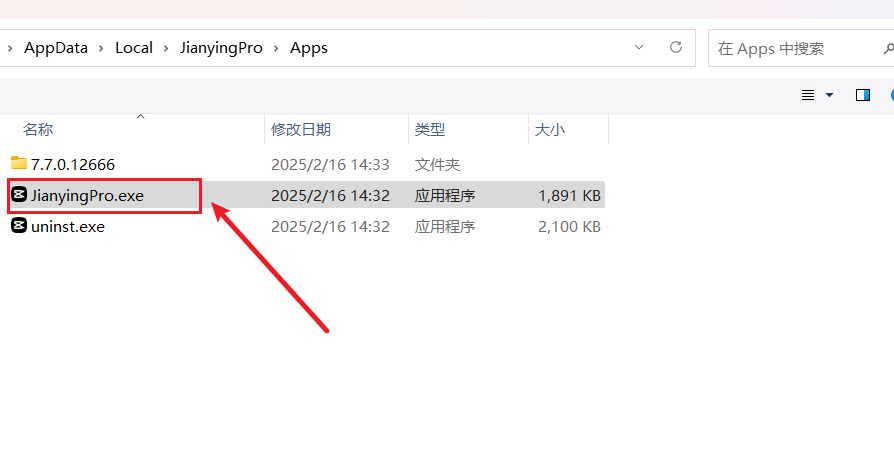
Task: Click the Apps breadcrumb segment
Action: click(x=309, y=48)
